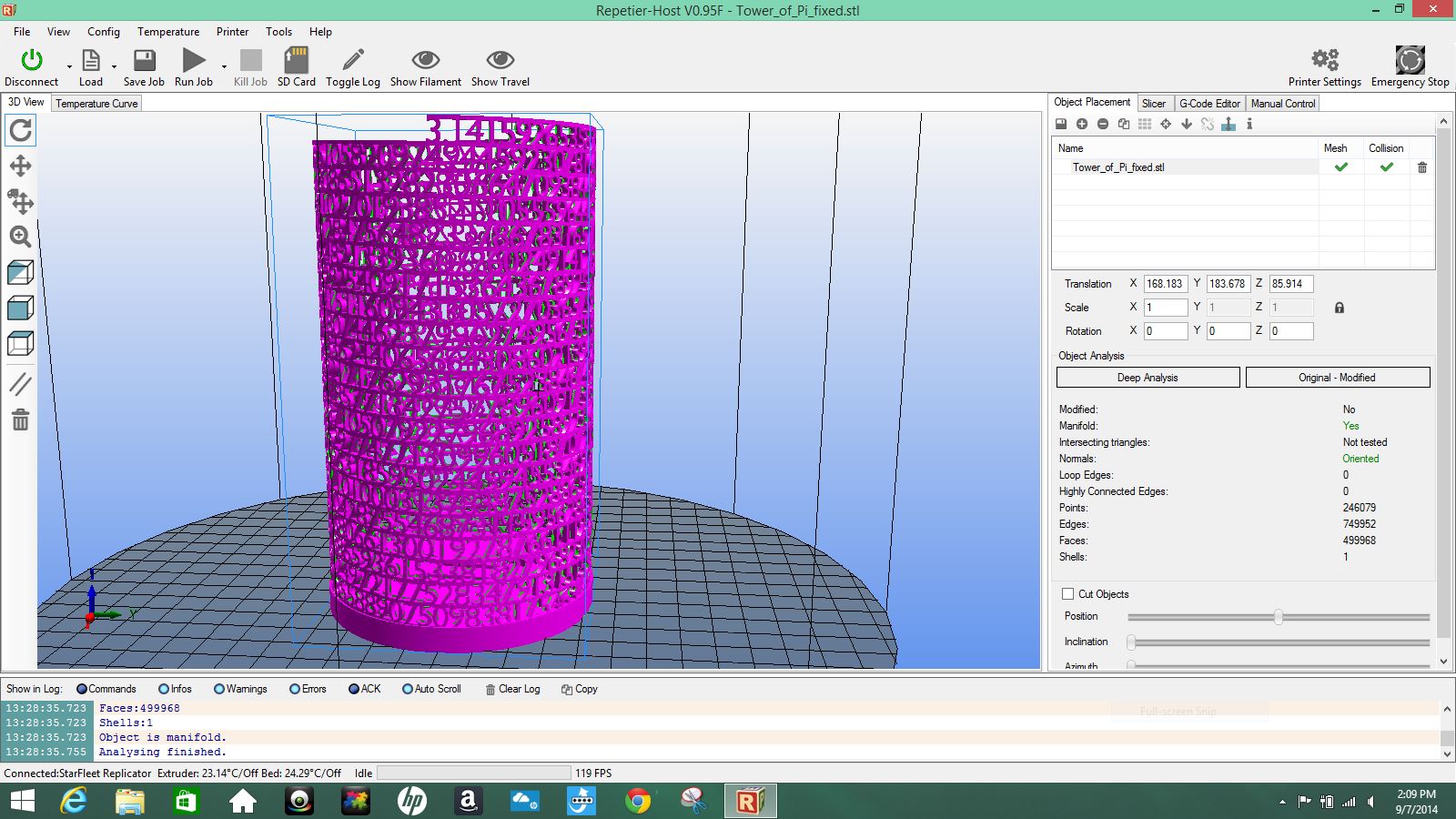Viewport: 1456px width, 819px height.
Task: Click the Deep Analysis button
Action: (1148, 378)
